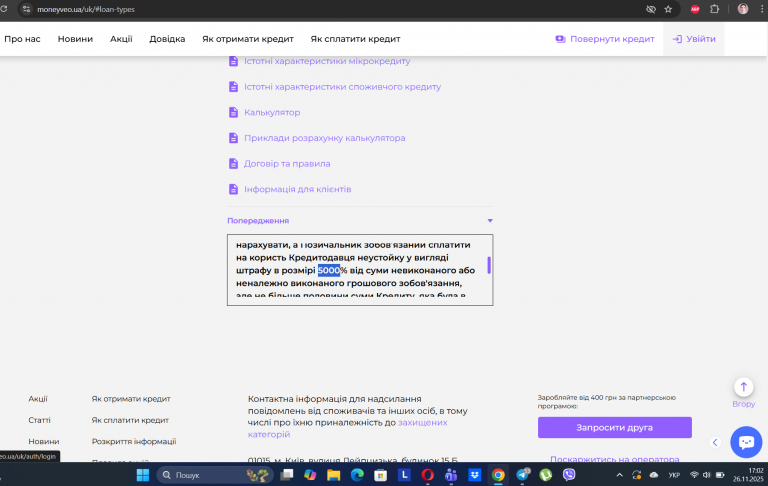Open Opera browser from the taskbar
Screen dimensions: 768x486
click(428, 475)
